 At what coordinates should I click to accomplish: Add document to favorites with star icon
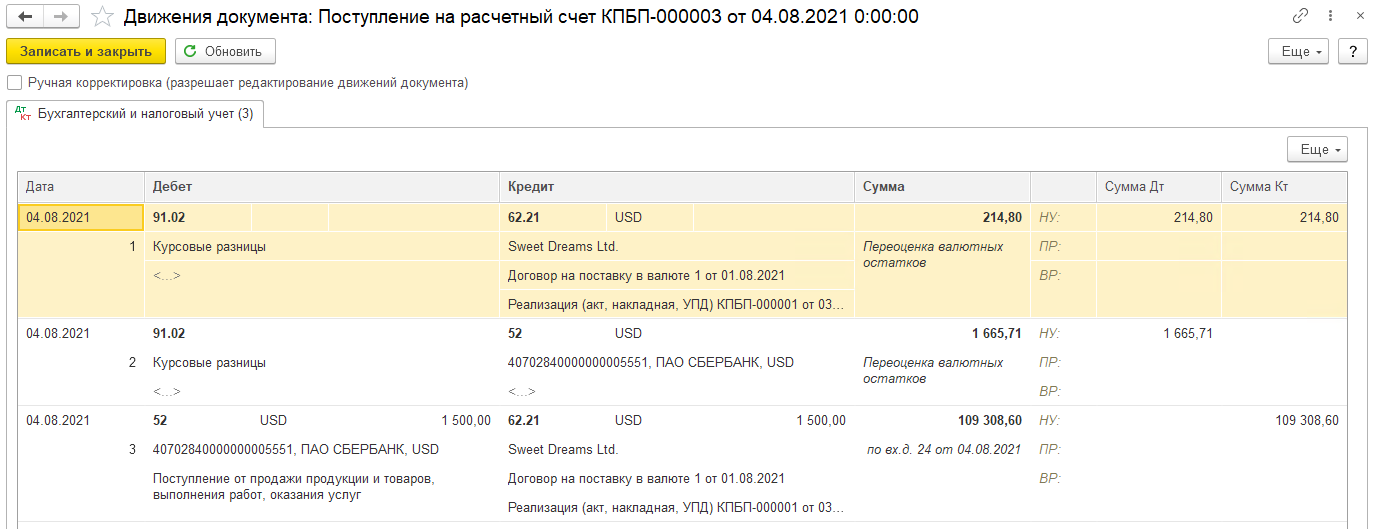pyautogui.click(x=102, y=16)
